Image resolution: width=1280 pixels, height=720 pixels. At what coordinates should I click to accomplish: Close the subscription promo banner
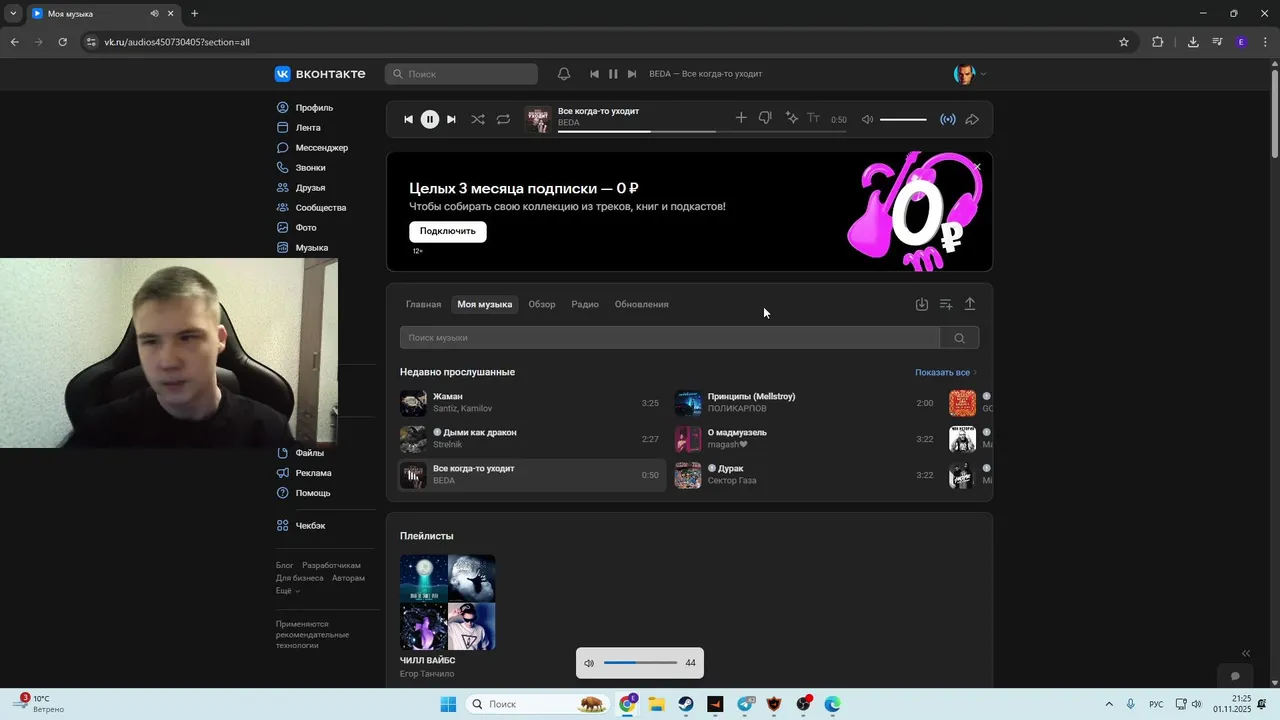pos(978,166)
